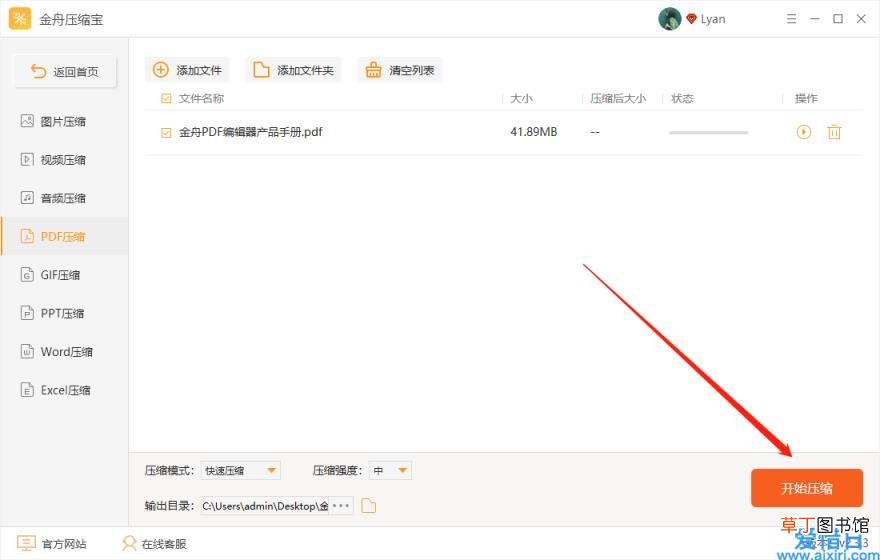Switch to 音频压缩 in the sidebar
Image resolution: width=880 pixels, height=560 pixels.
point(65,198)
